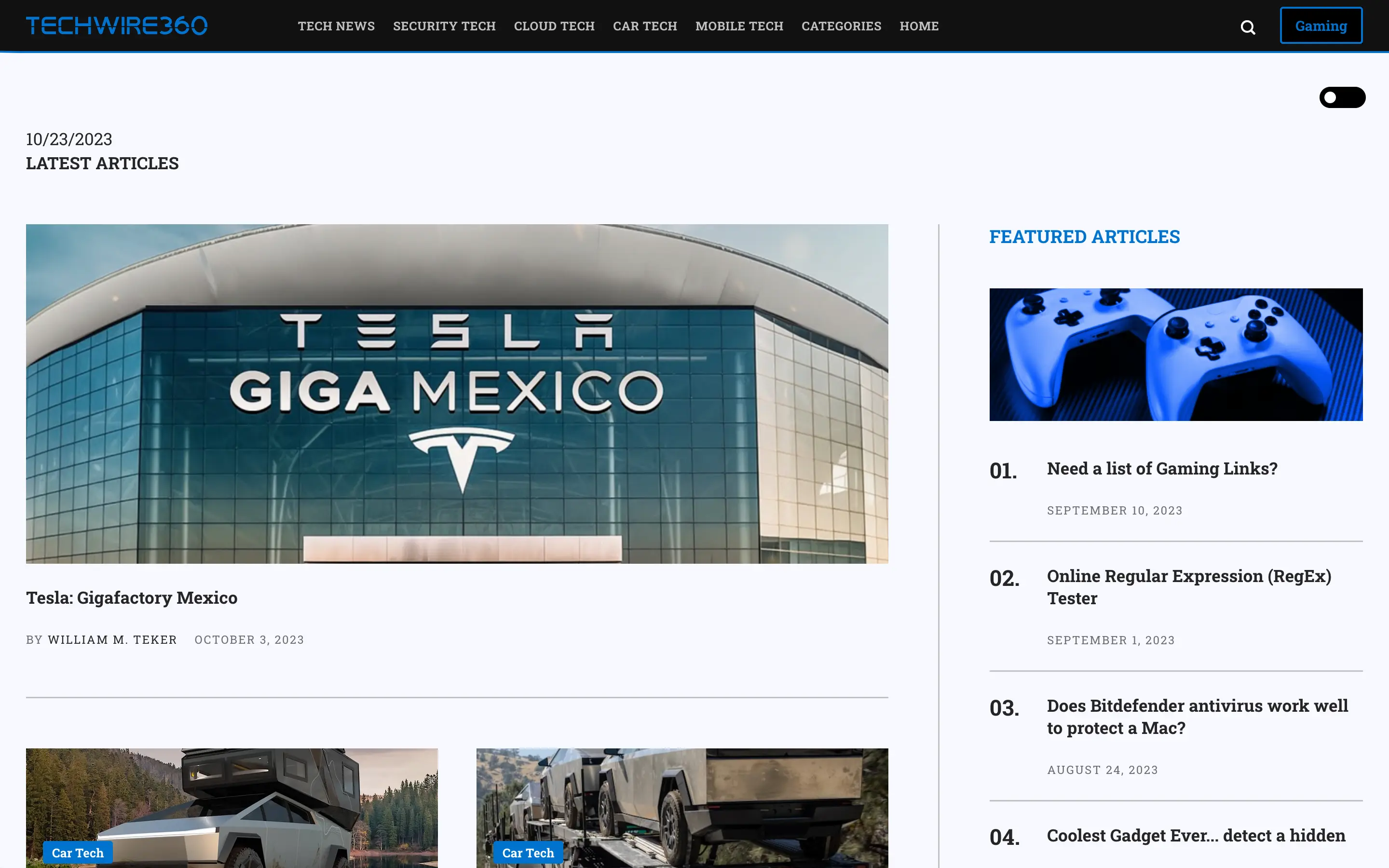Screen dimensions: 1389x868
Task: Toggle the dark mode switch
Action: click(x=1342, y=97)
